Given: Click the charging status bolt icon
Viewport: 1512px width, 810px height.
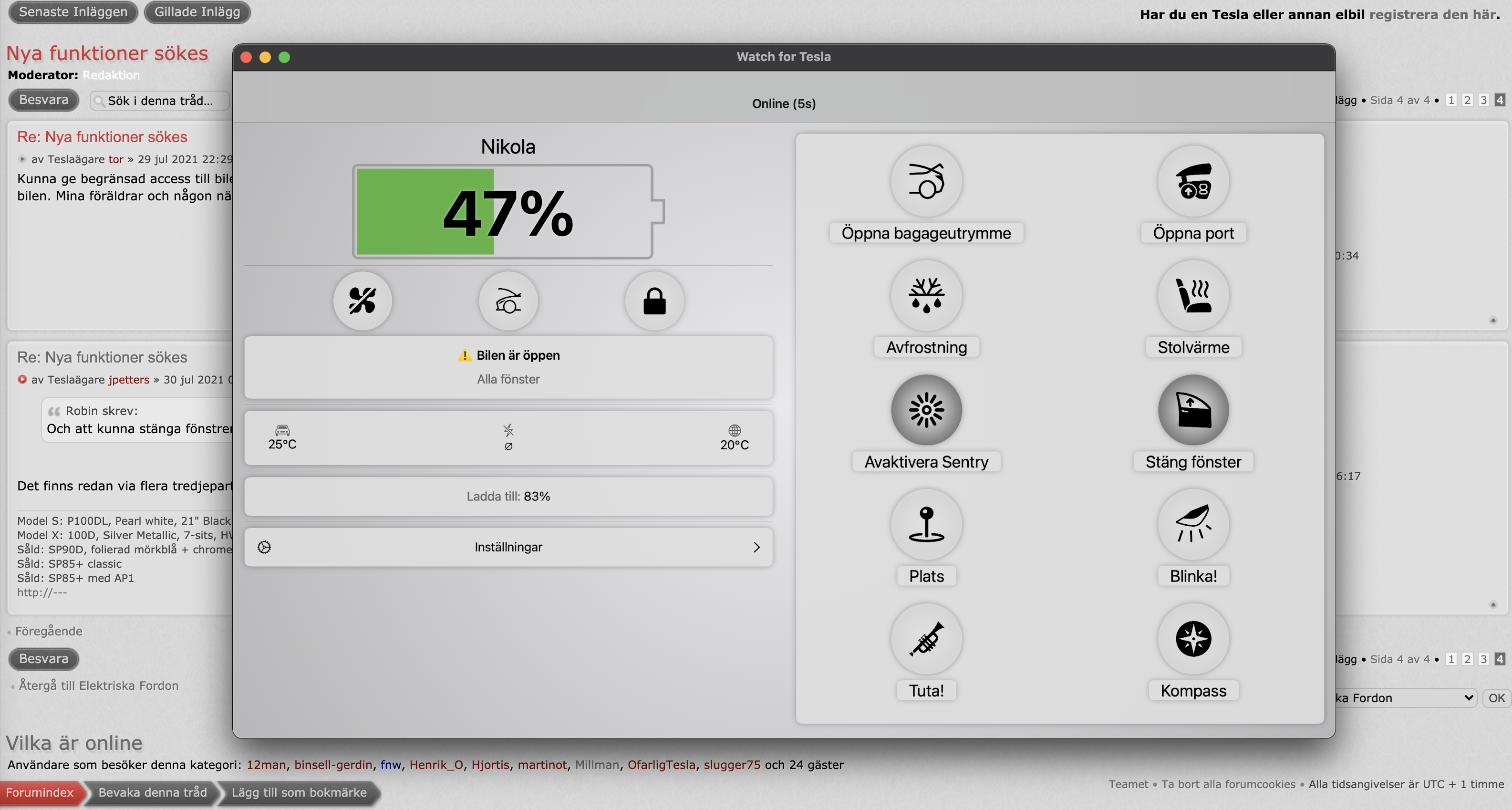Looking at the screenshot, I should tap(508, 431).
